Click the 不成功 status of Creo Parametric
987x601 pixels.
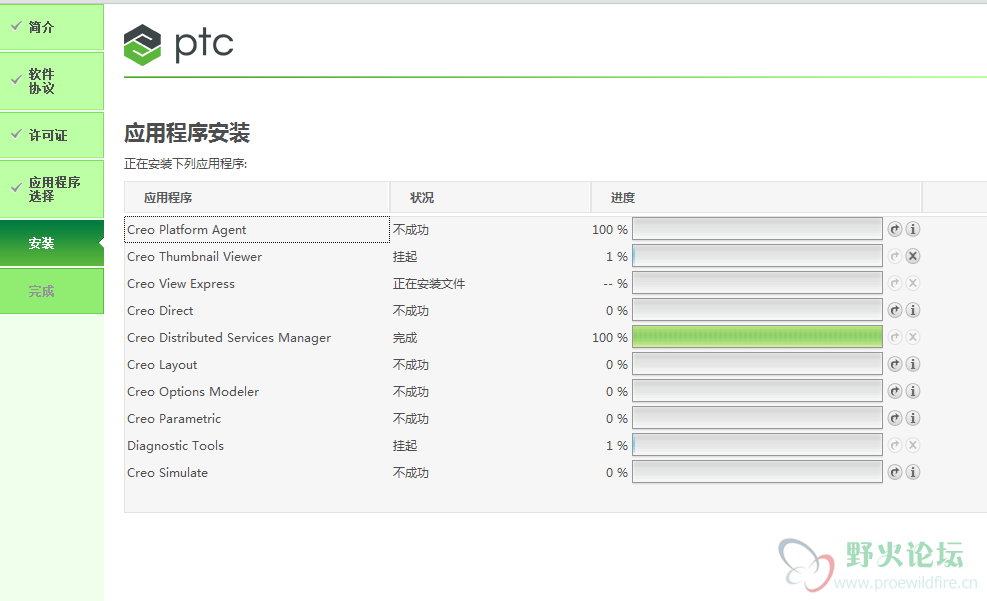pyautogui.click(x=410, y=419)
